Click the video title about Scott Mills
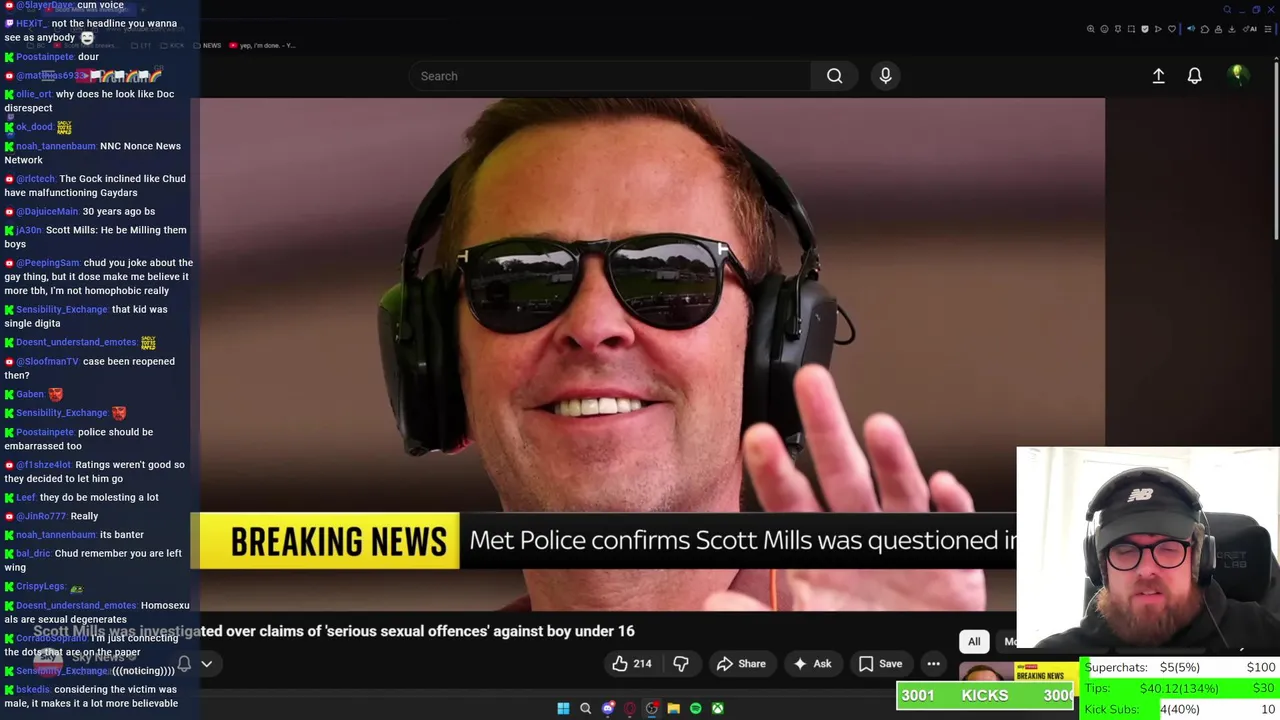The height and width of the screenshot is (720, 1280). coord(335,631)
